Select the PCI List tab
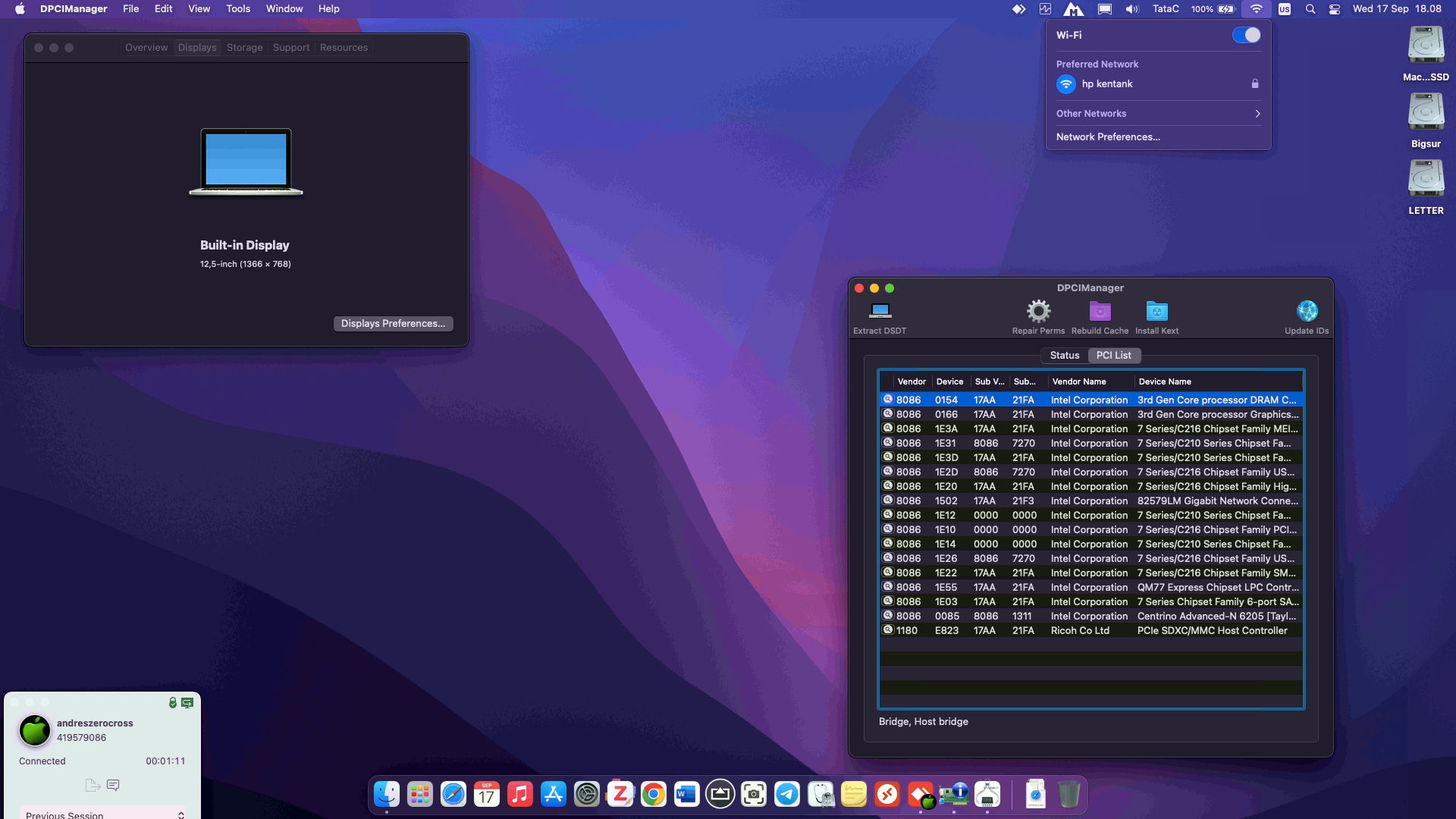1456x819 pixels. click(1114, 356)
